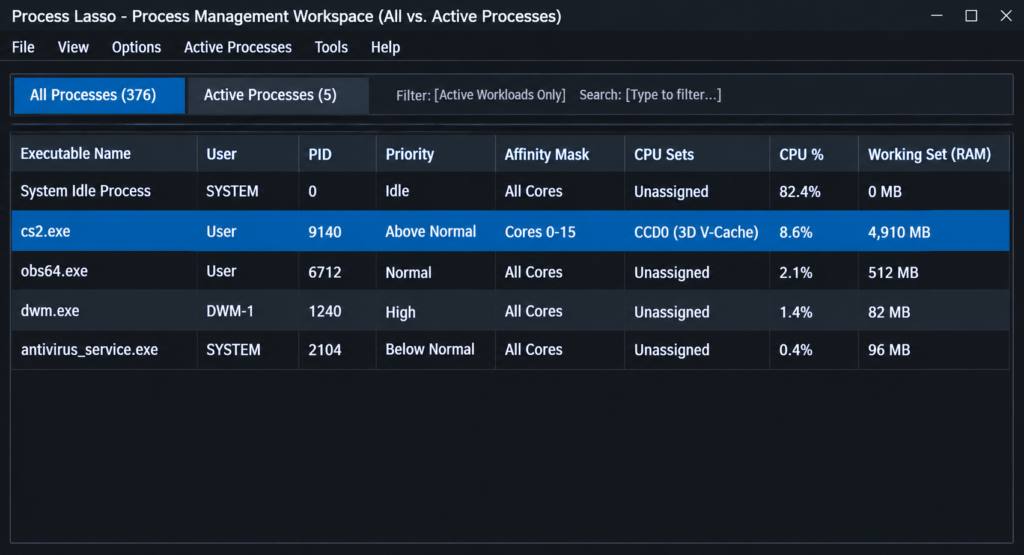Switch to Active Processes (5) tab
Viewport: 1024px width, 555px height.
point(278,95)
